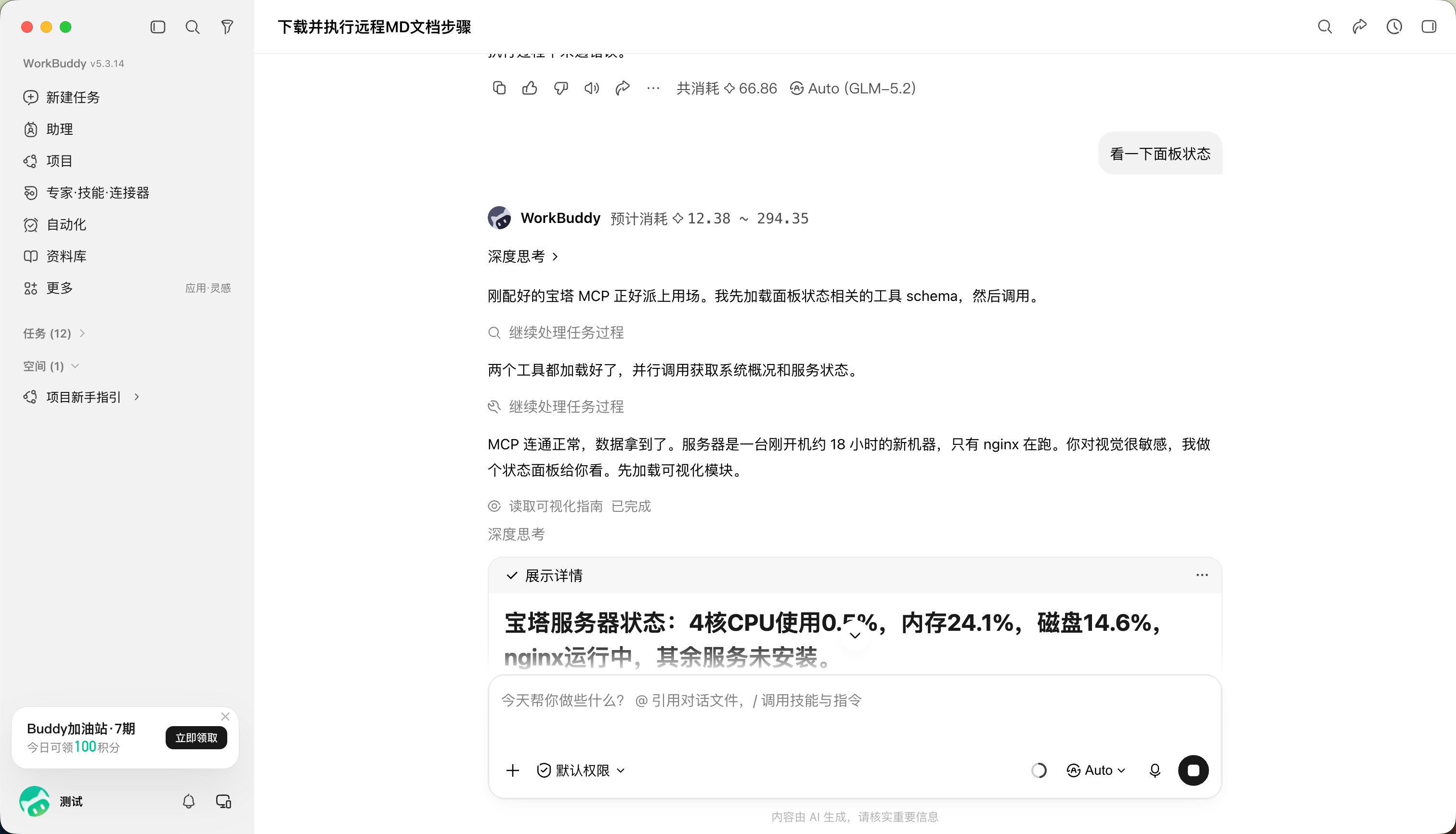The image size is (1456, 834).
Task: Focus the 今天帮你做些什么 message input
Action: [x=855, y=701]
